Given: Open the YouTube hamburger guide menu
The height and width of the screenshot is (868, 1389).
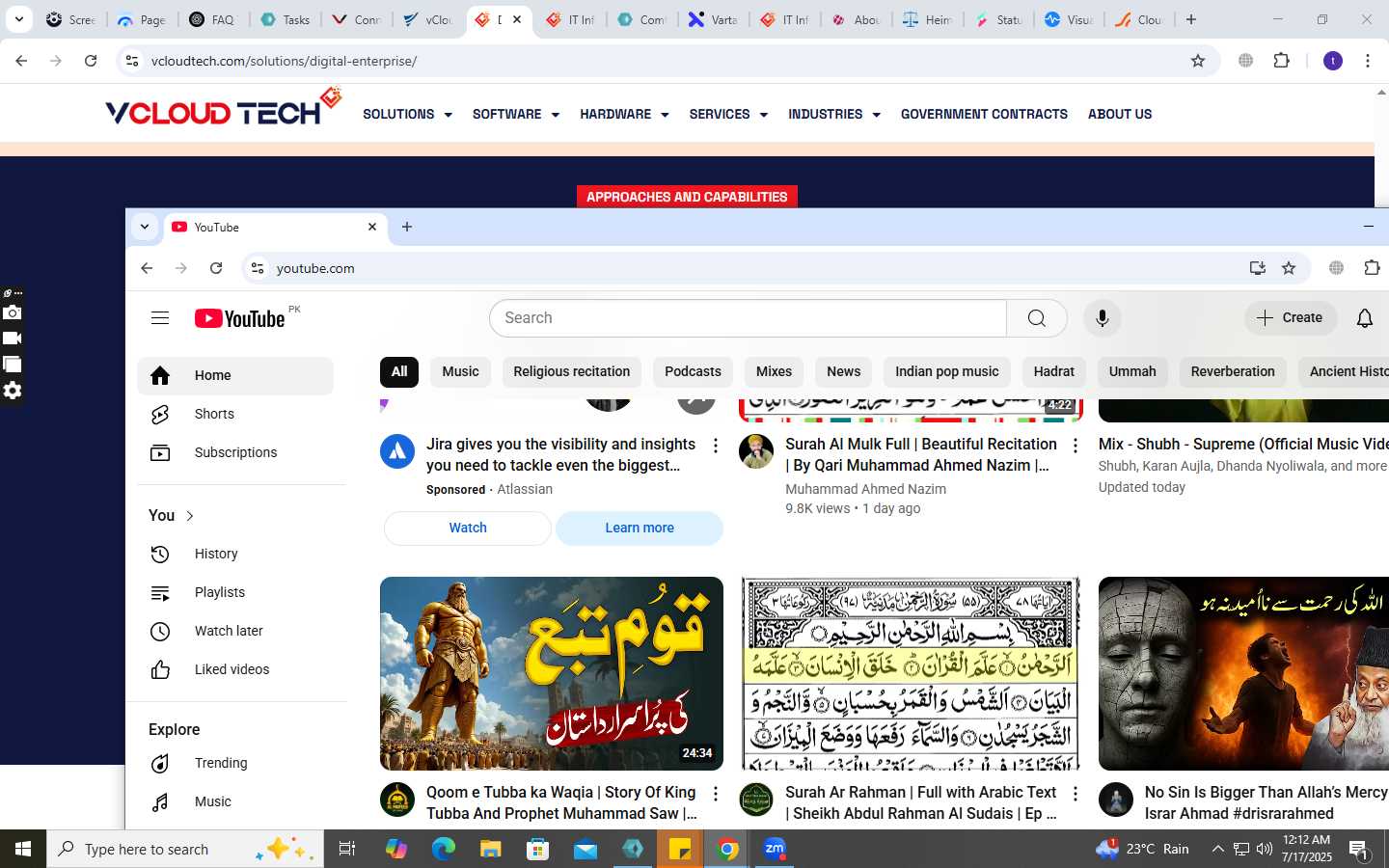Looking at the screenshot, I should click(x=160, y=318).
